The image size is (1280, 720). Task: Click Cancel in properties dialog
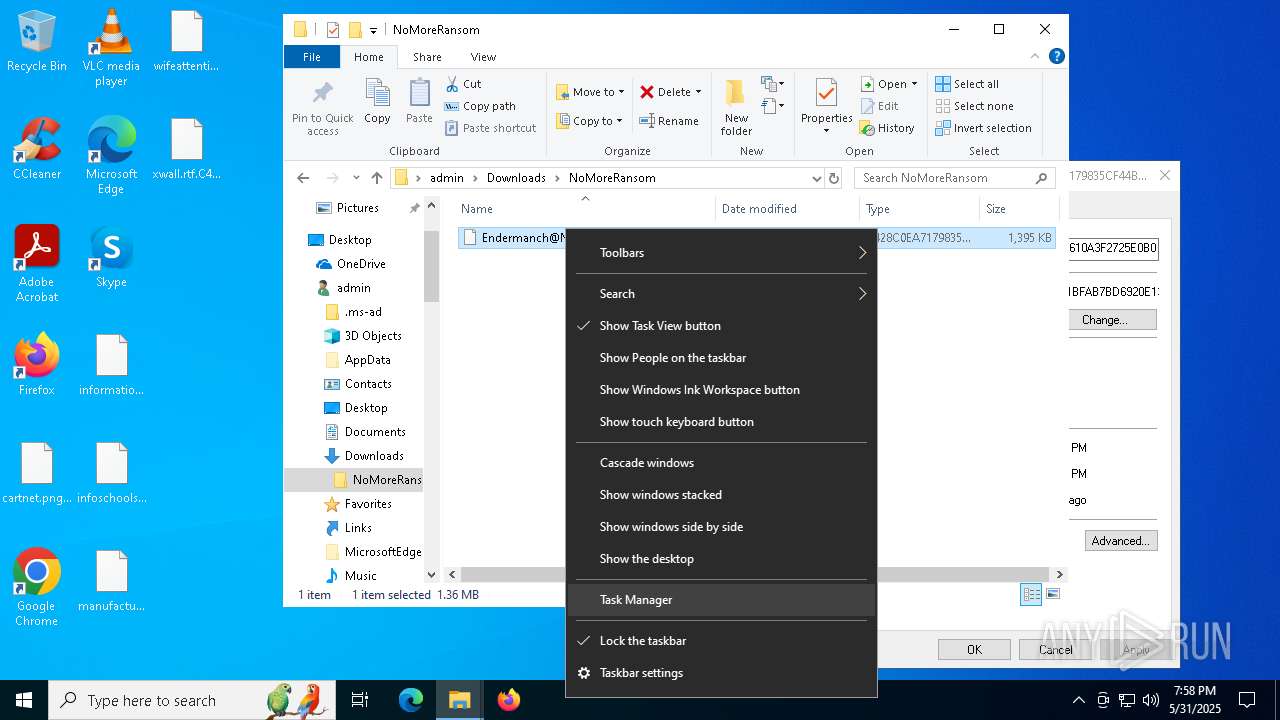coord(1055,650)
